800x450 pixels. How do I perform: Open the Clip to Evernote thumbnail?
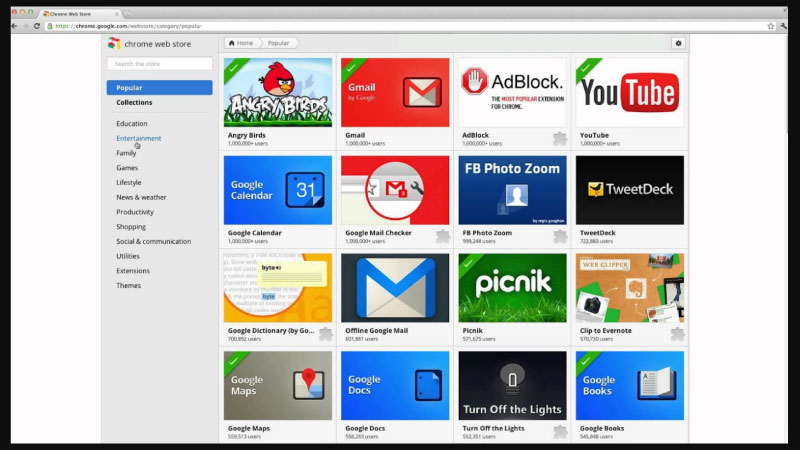tap(630, 288)
